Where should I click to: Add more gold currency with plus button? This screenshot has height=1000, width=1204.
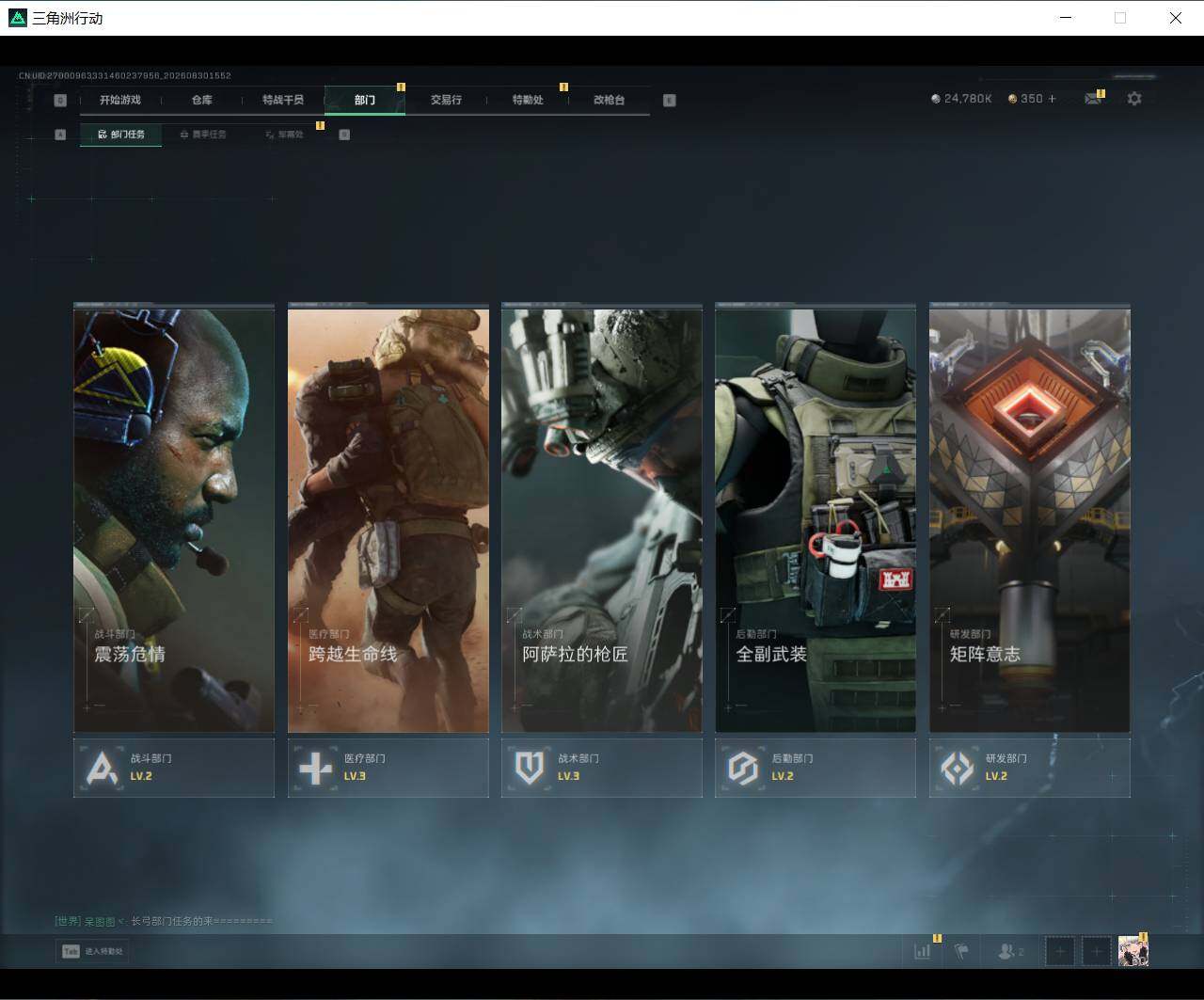pyautogui.click(x=1052, y=99)
